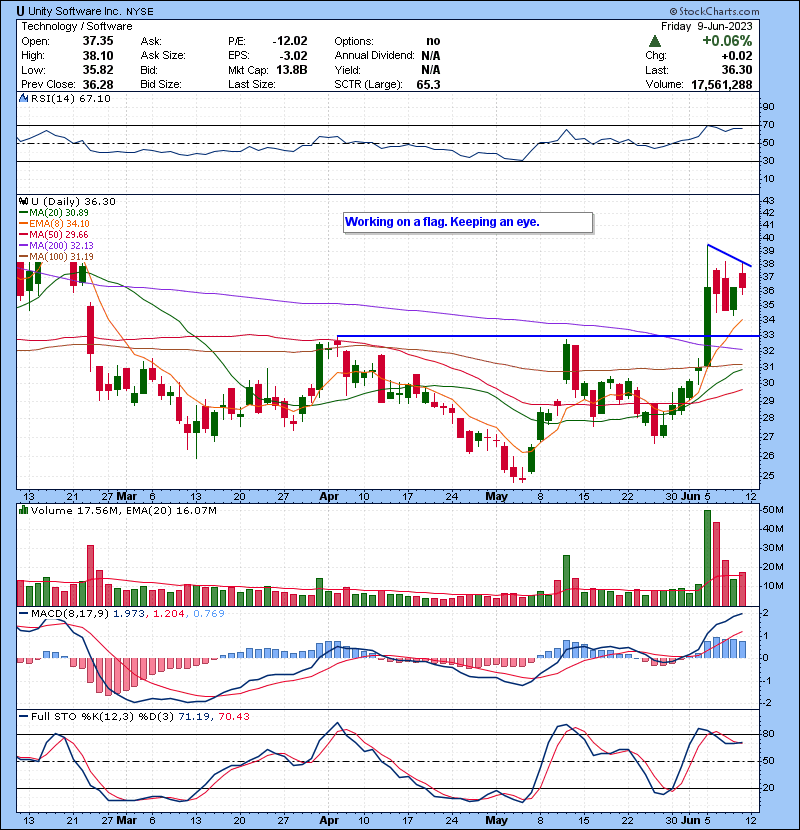The image size is (800, 830).
Task: Click the '80' stochastic axis label
Action: [x=768, y=734]
